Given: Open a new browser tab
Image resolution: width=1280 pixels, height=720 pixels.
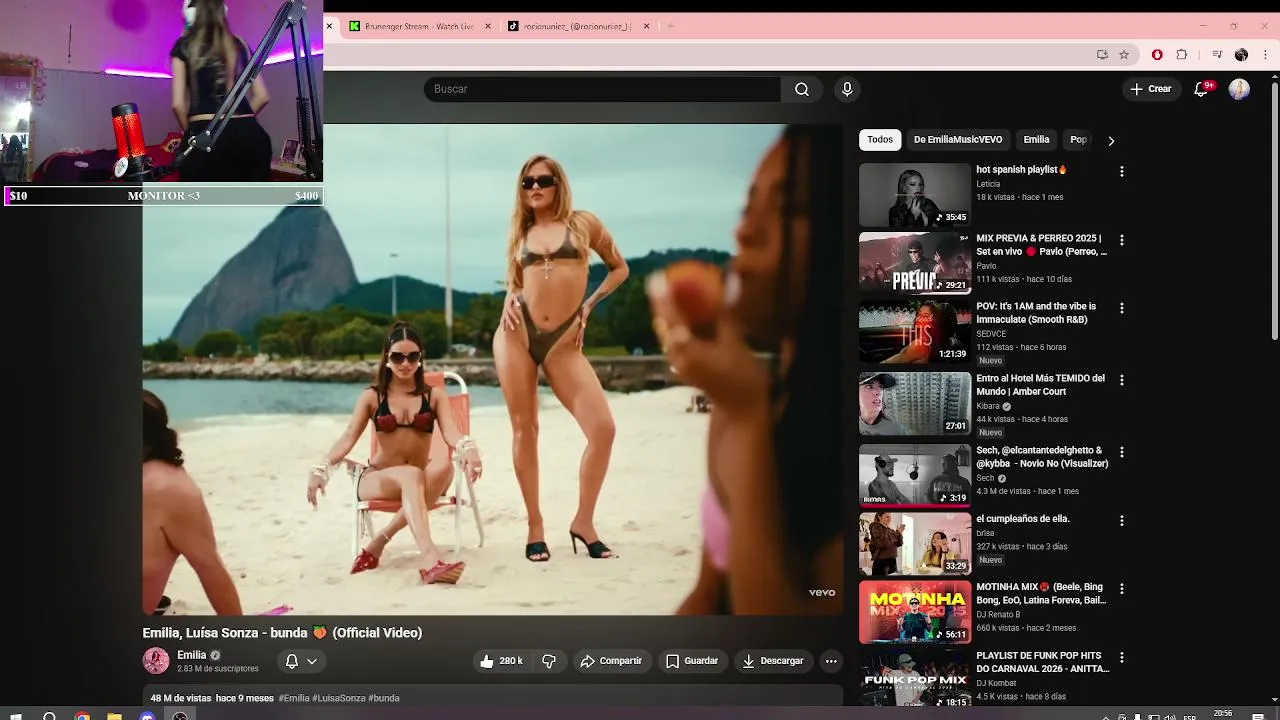Looking at the screenshot, I should click(670, 26).
